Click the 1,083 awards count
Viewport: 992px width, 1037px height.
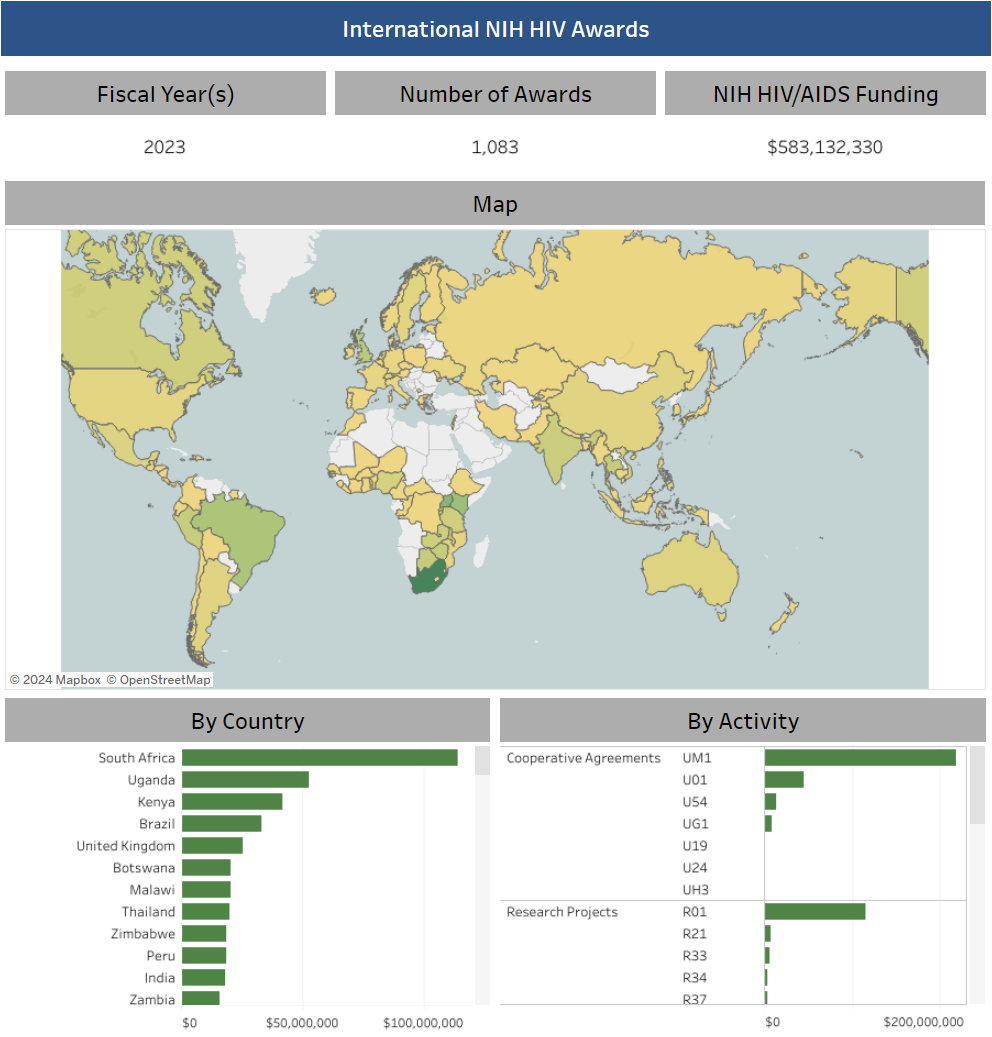[495, 147]
